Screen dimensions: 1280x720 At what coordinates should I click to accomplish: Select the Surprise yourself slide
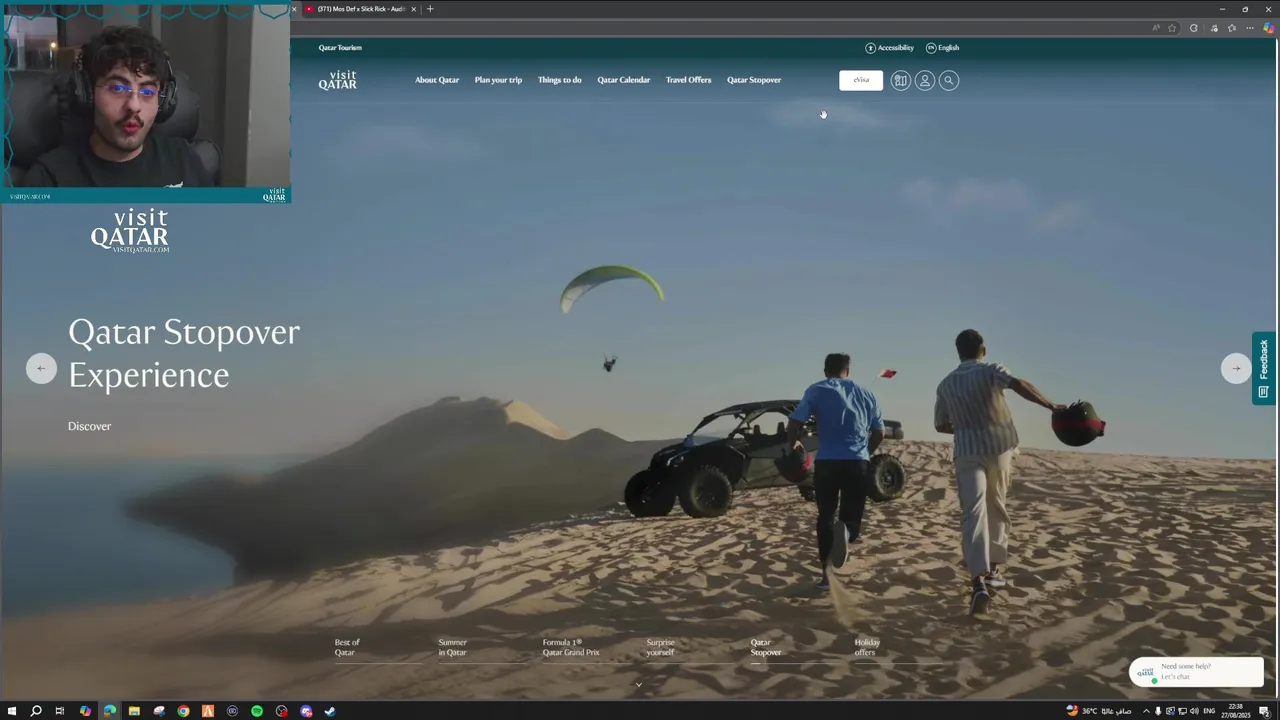pyautogui.click(x=660, y=647)
